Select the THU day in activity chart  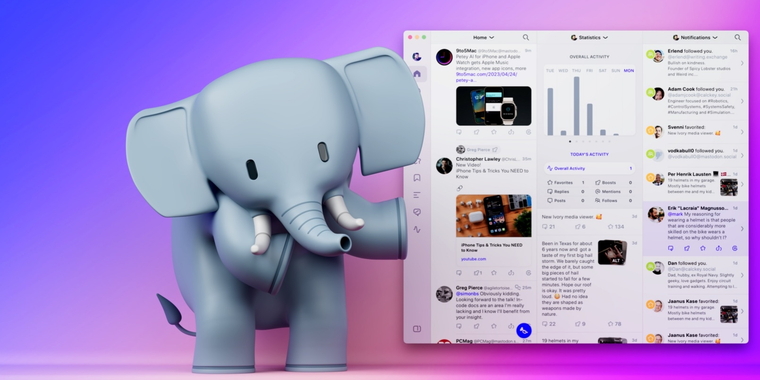tap(576, 71)
